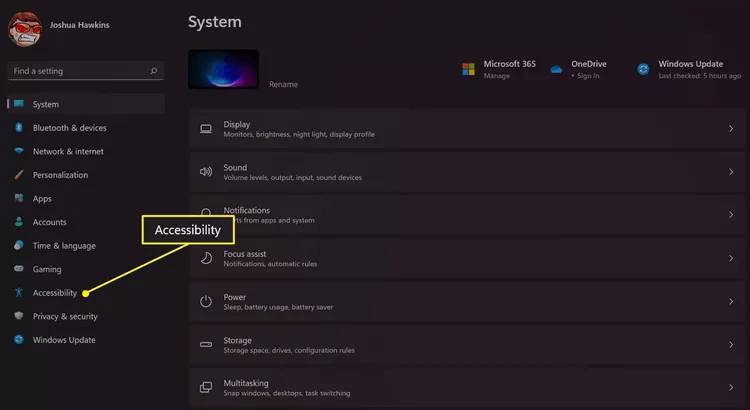Click the Microsoft 365 title text
The width and height of the screenshot is (750, 410).
[509, 64]
